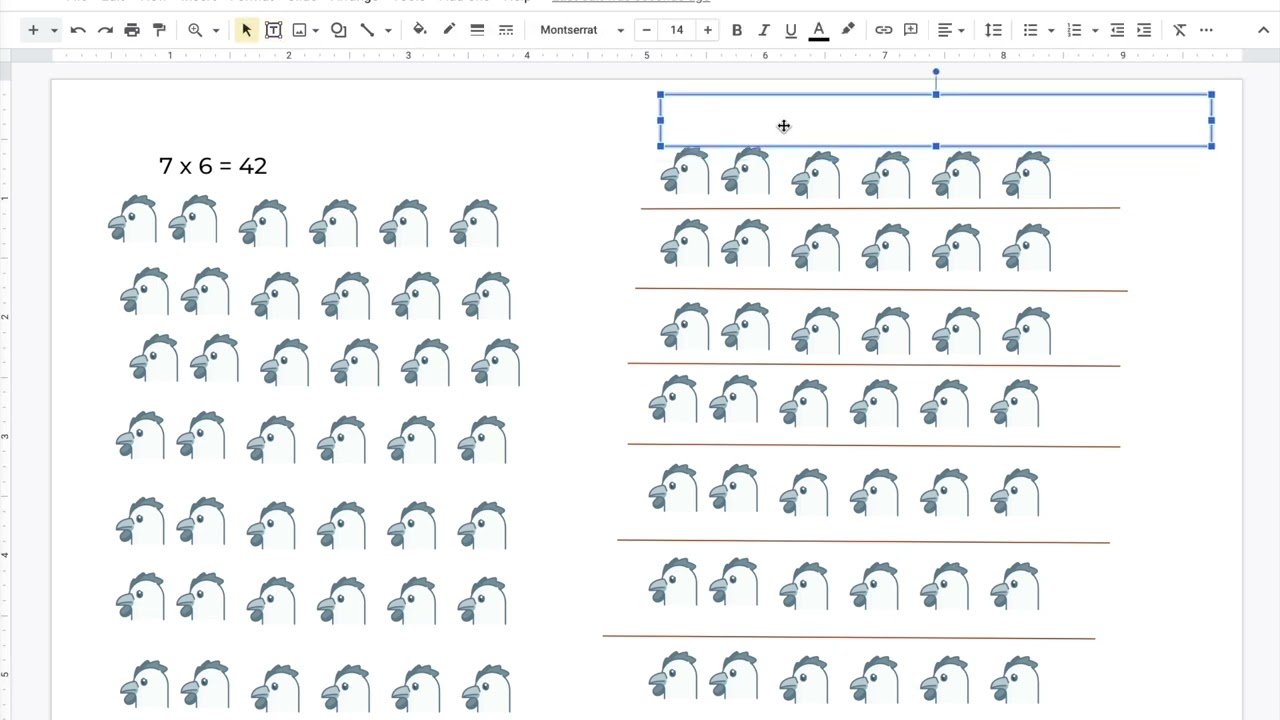Click the '7 x 6 = 42' text

(x=213, y=166)
